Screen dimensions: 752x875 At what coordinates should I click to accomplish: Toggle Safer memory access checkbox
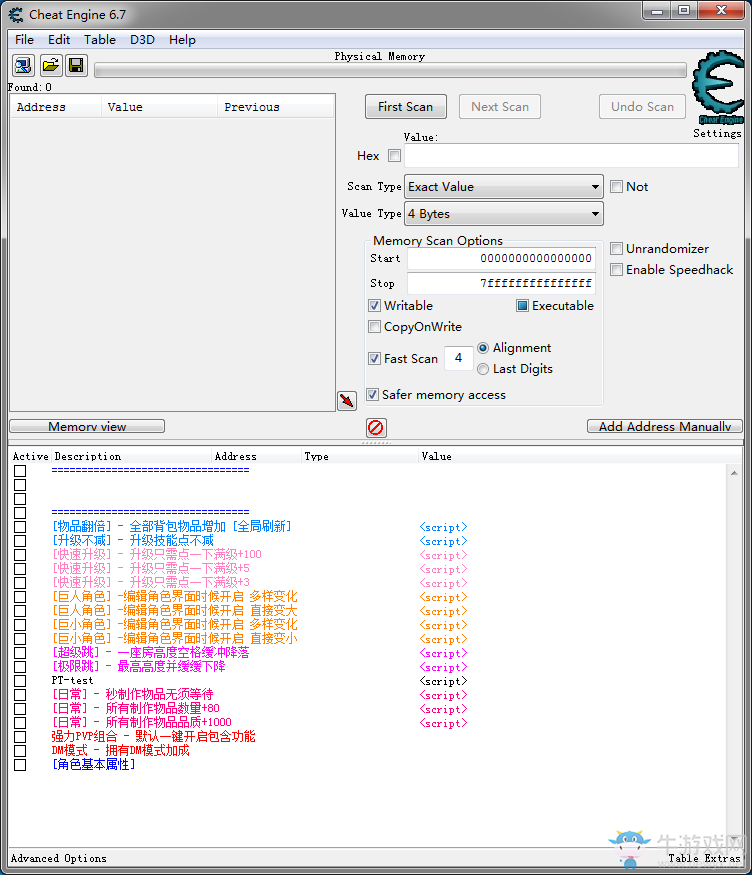(x=372, y=395)
